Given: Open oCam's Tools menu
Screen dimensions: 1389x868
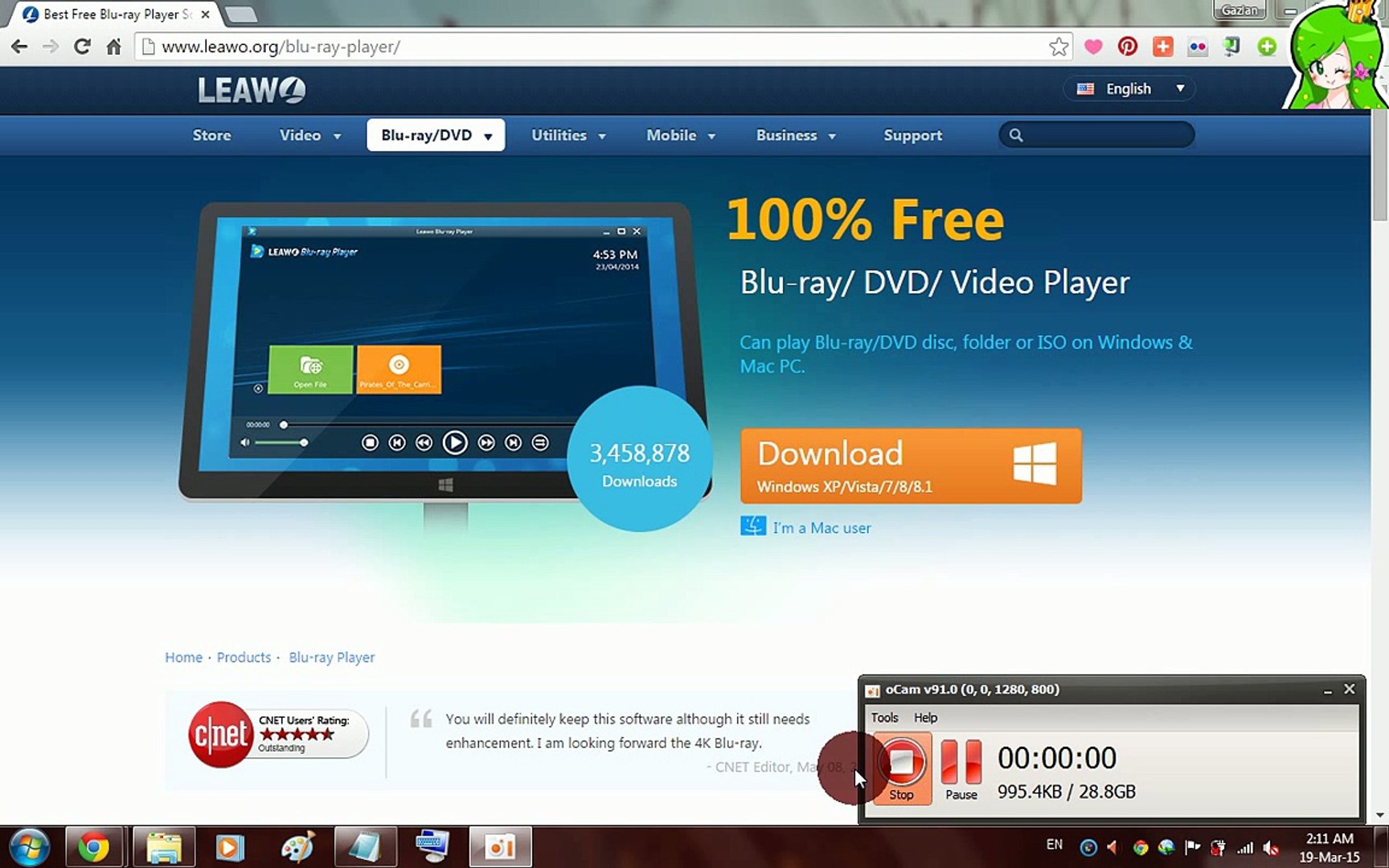Looking at the screenshot, I should point(884,718).
